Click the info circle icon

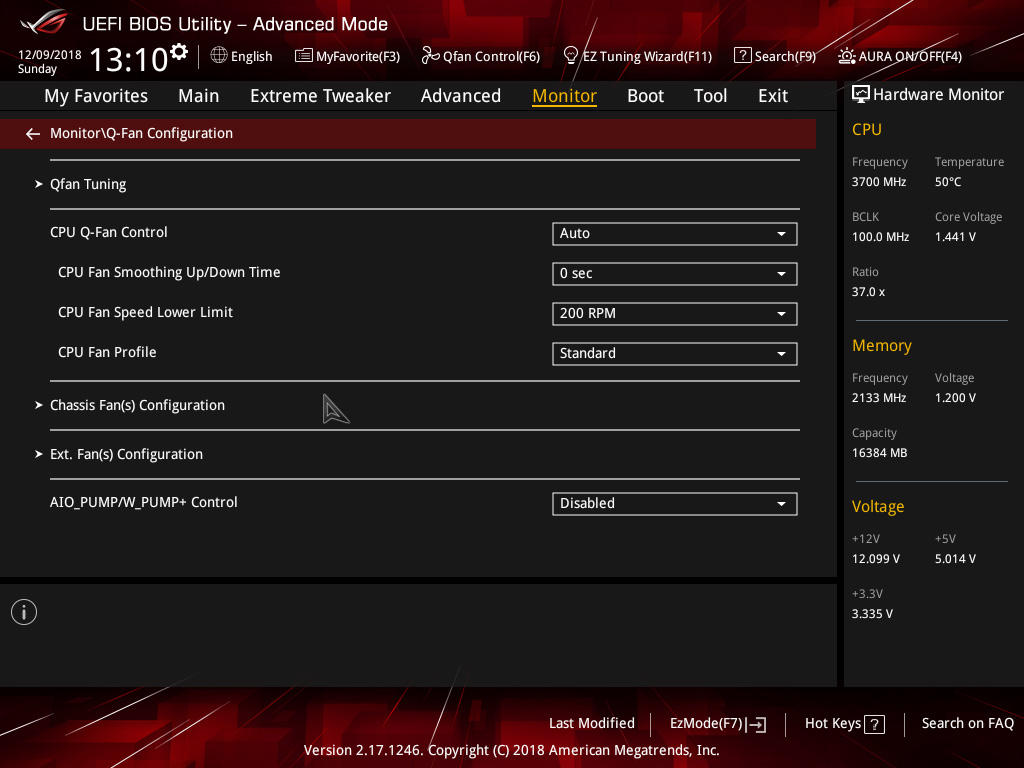click(x=24, y=612)
